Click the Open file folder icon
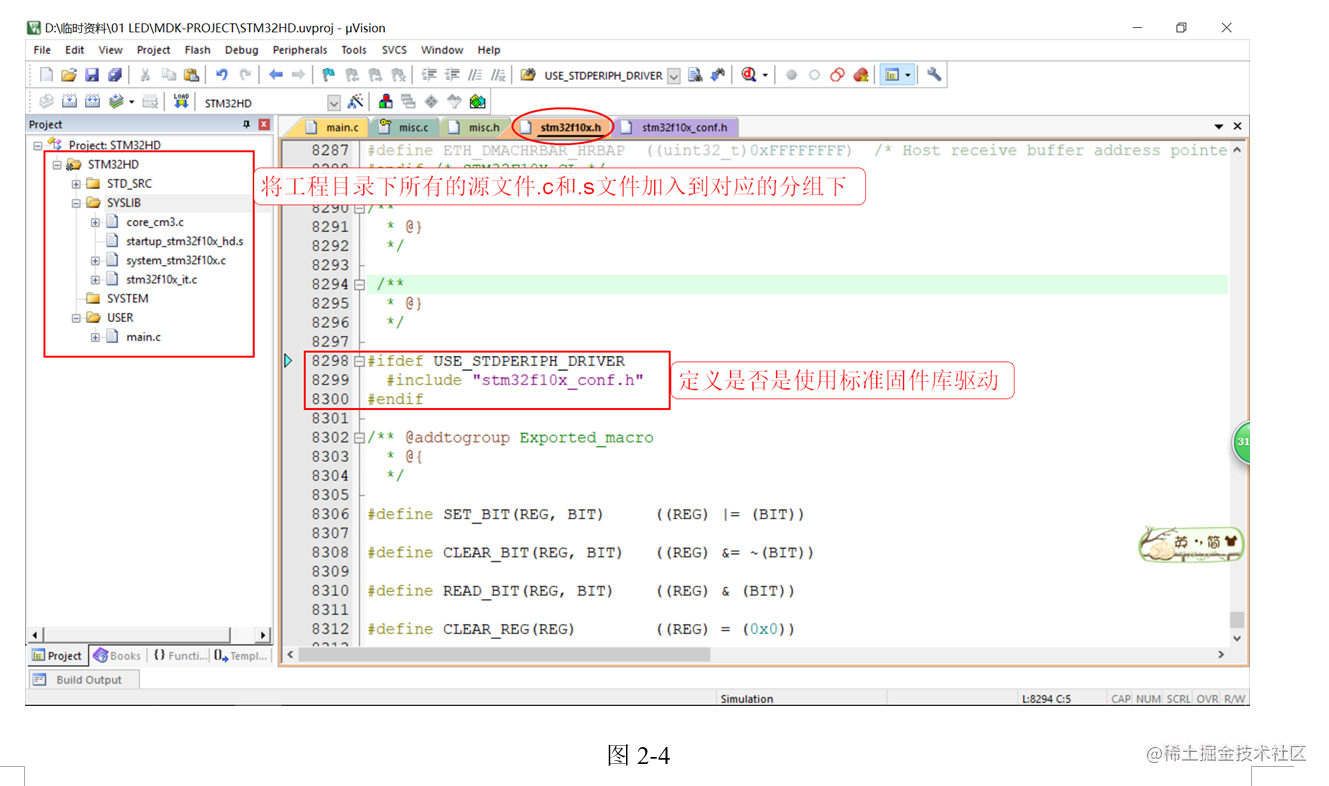 coord(69,75)
